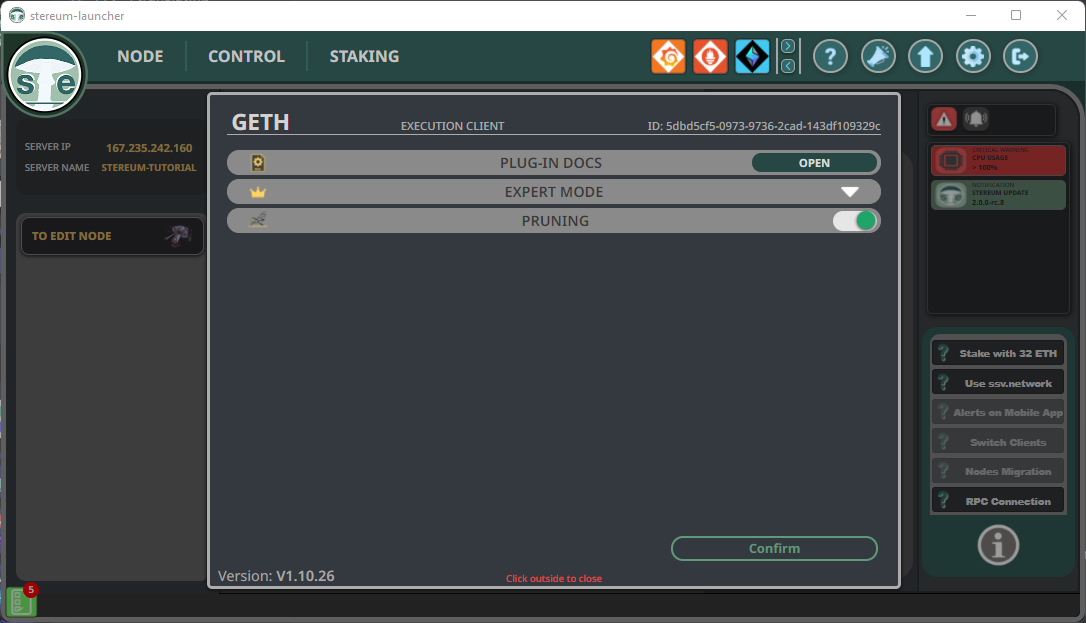Click the round info icon

[998, 545]
